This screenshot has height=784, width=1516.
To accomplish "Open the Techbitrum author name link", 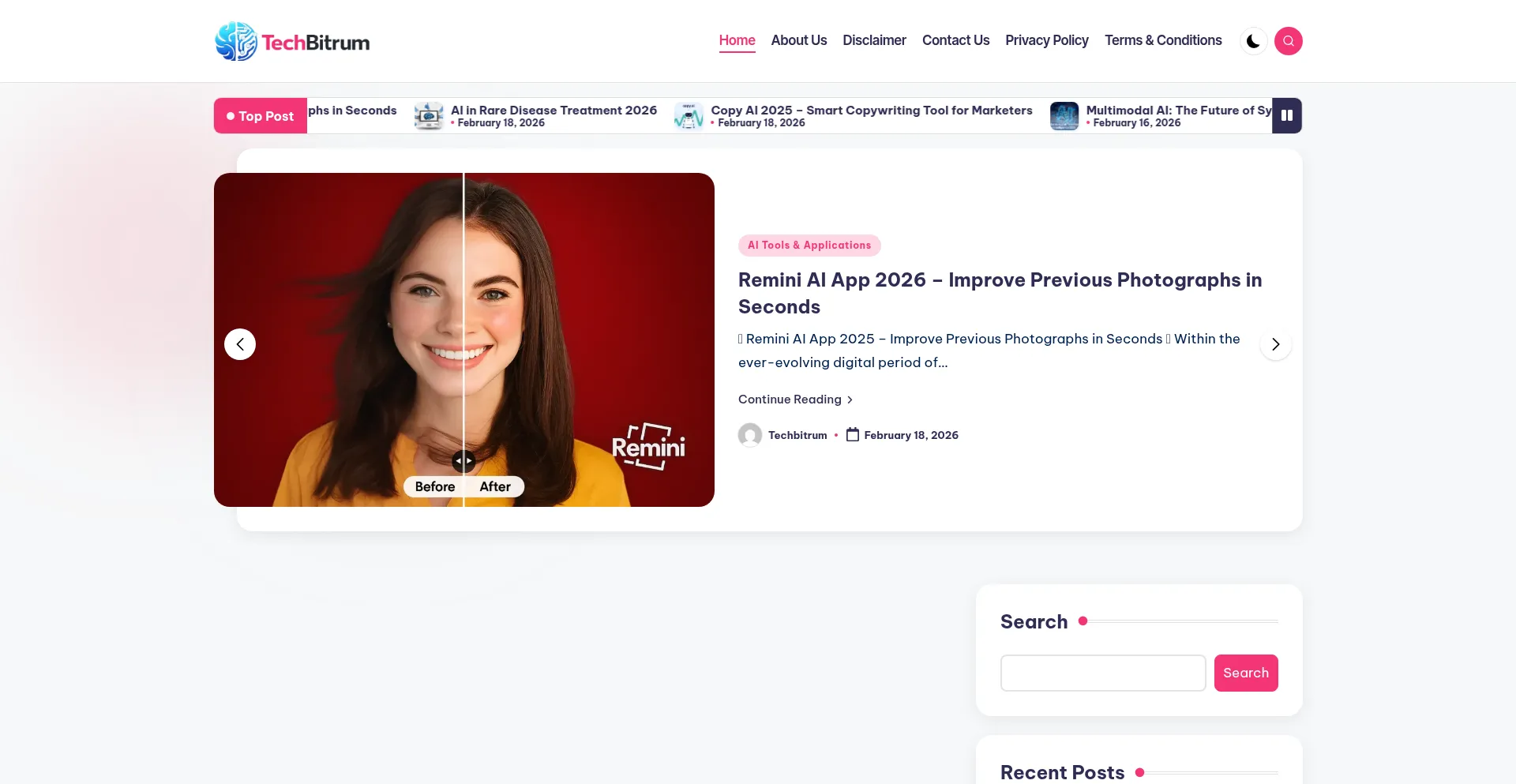I will 797,435.
